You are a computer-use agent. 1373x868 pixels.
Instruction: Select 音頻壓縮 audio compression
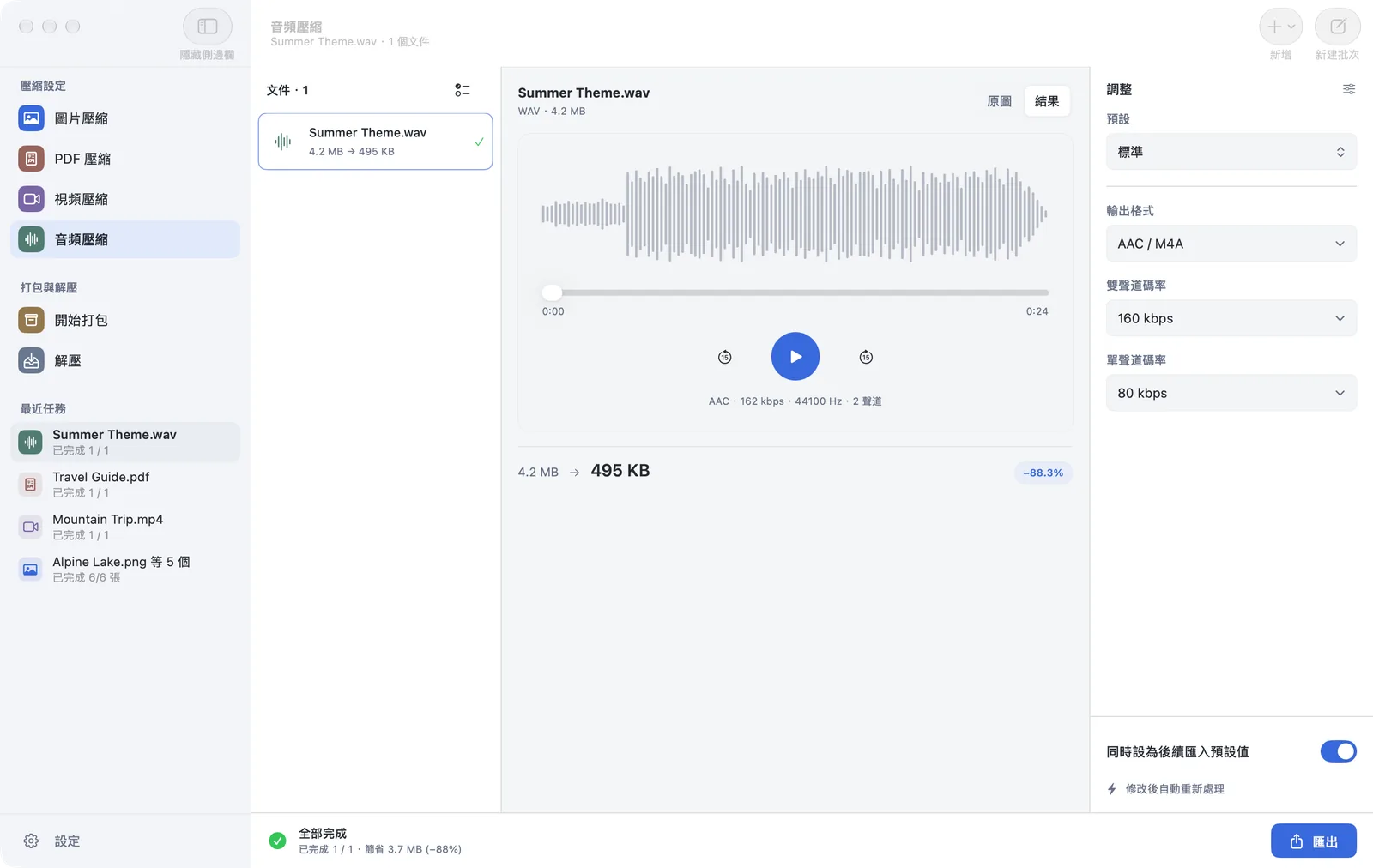(x=125, y=239)
